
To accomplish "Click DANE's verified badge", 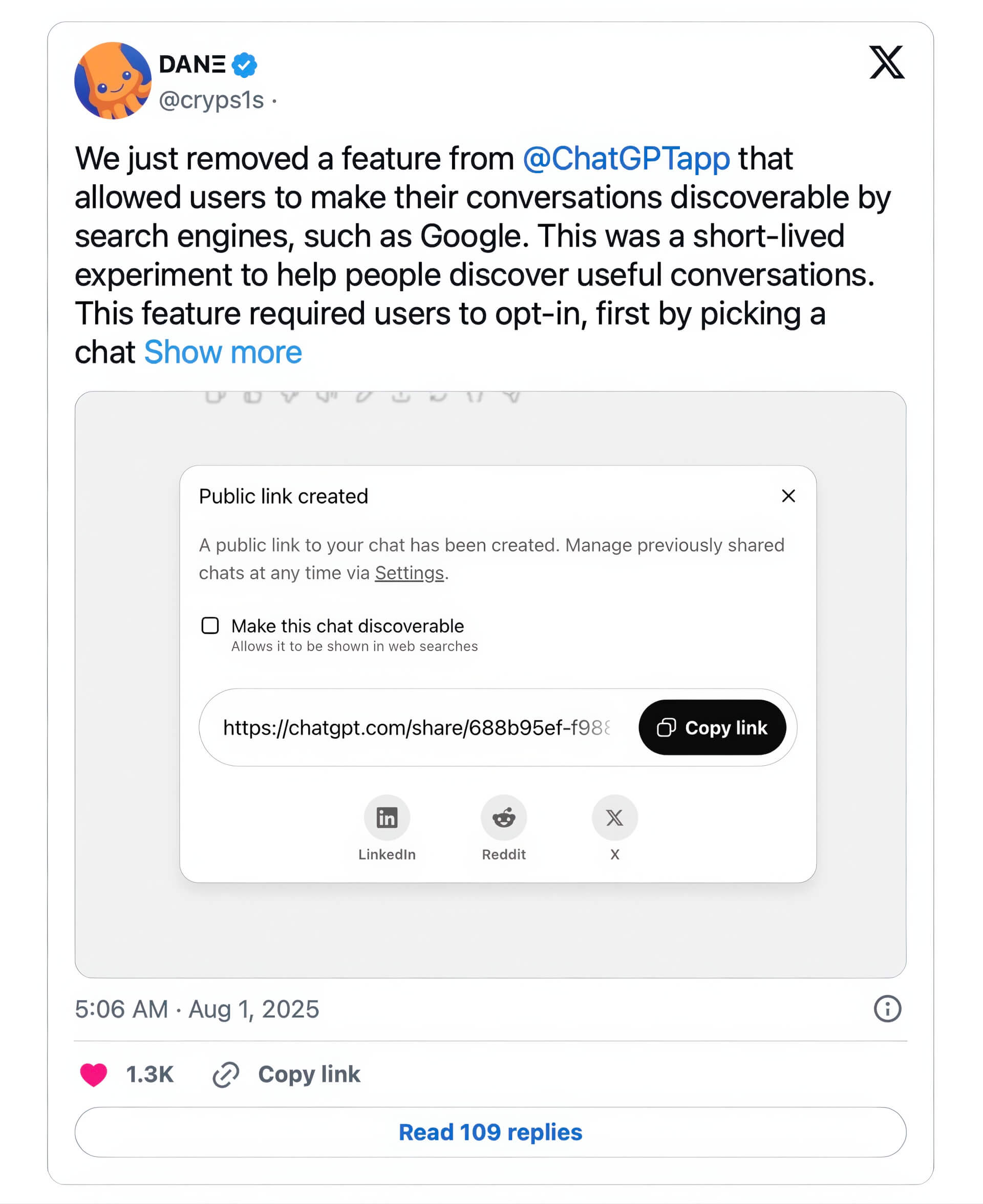I will 244,64.
